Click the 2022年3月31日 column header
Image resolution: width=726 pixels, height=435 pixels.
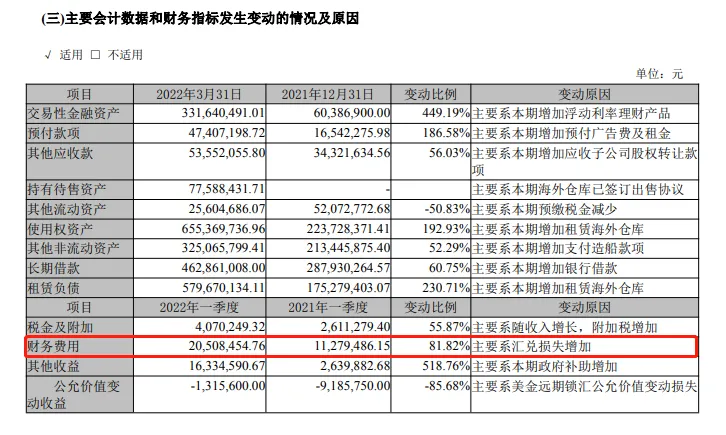(199, 94)
